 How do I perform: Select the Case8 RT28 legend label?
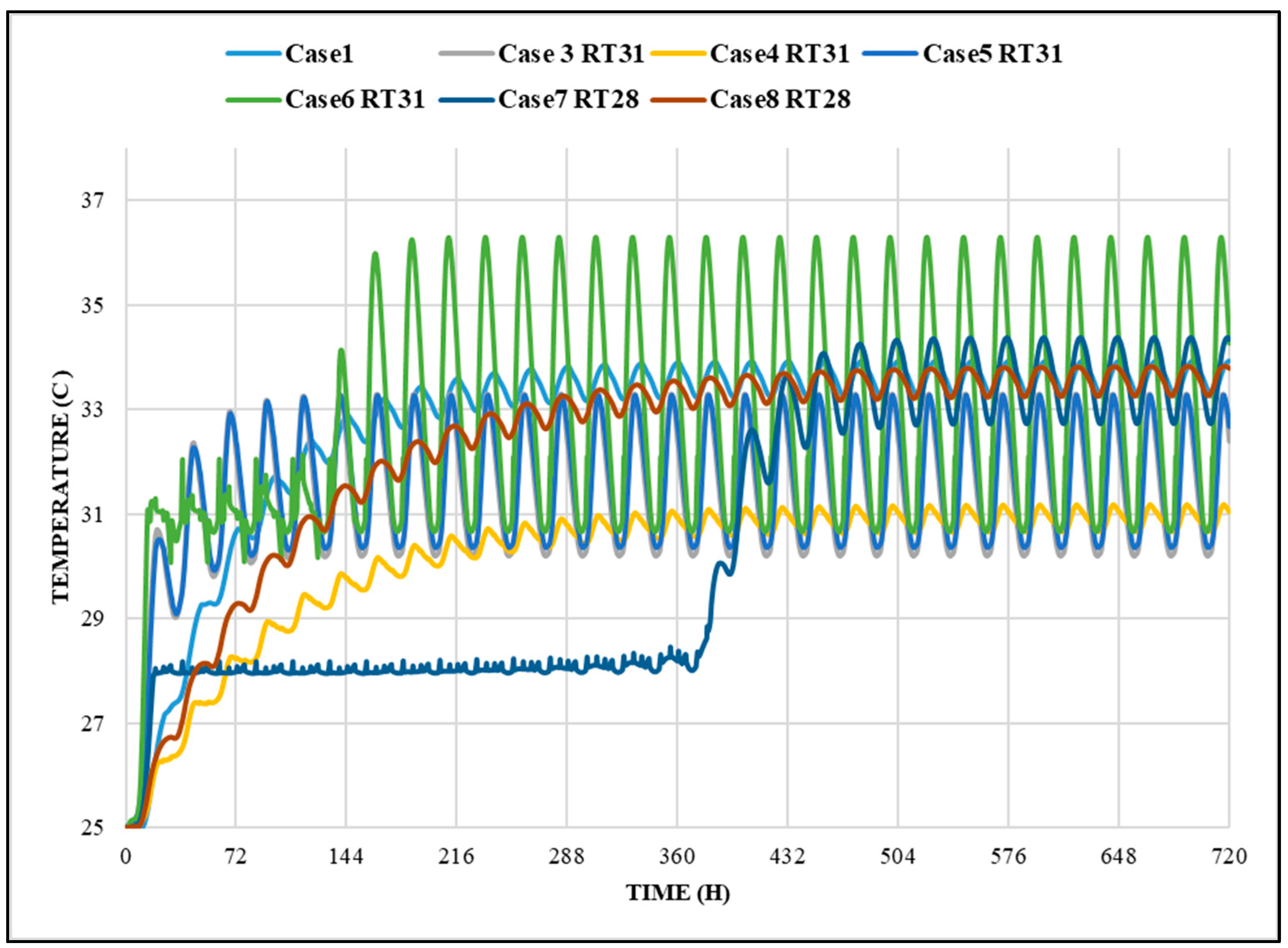(x=780, y=100)
